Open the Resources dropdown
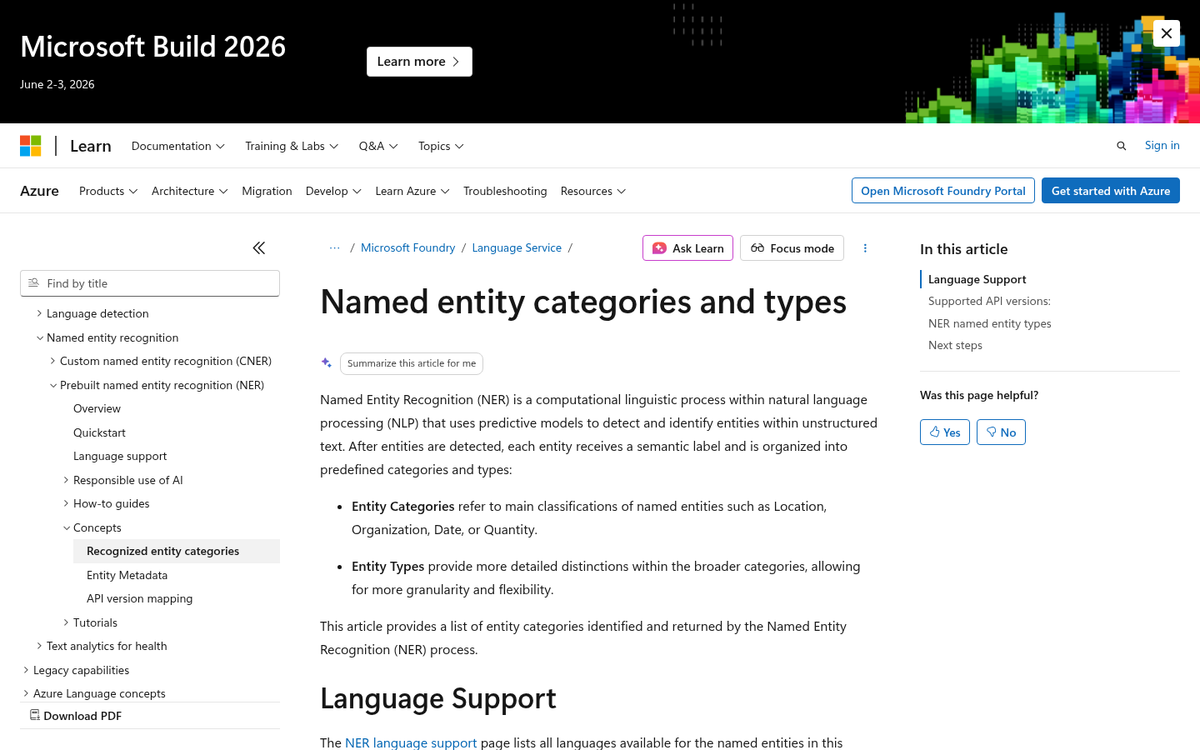1200x750 pixels. click(593, 191)
